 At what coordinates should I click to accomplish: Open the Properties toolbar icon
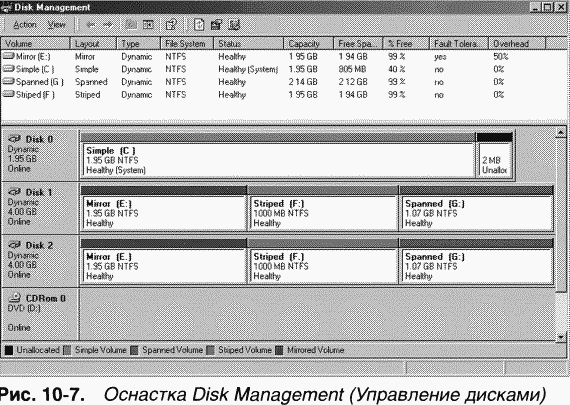pos(216,25)
